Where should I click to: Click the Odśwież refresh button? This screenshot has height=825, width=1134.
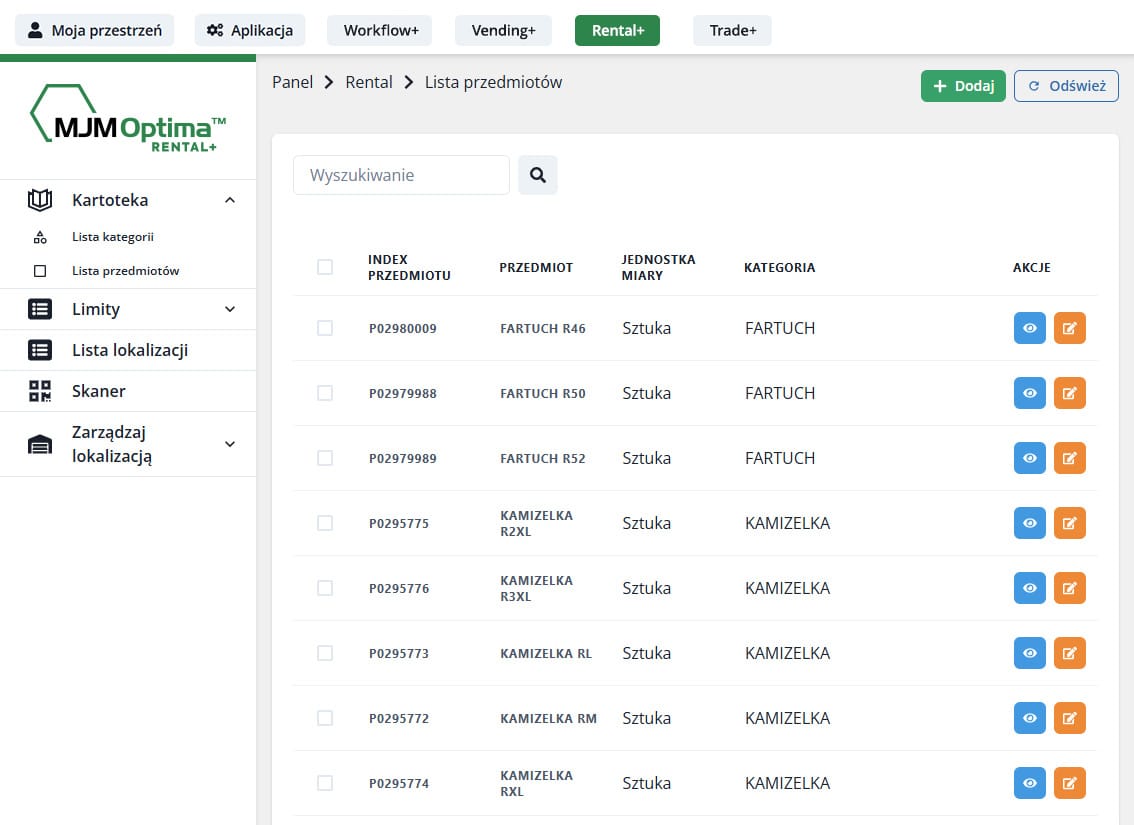pyautogui.click(x=1066, y=86)
